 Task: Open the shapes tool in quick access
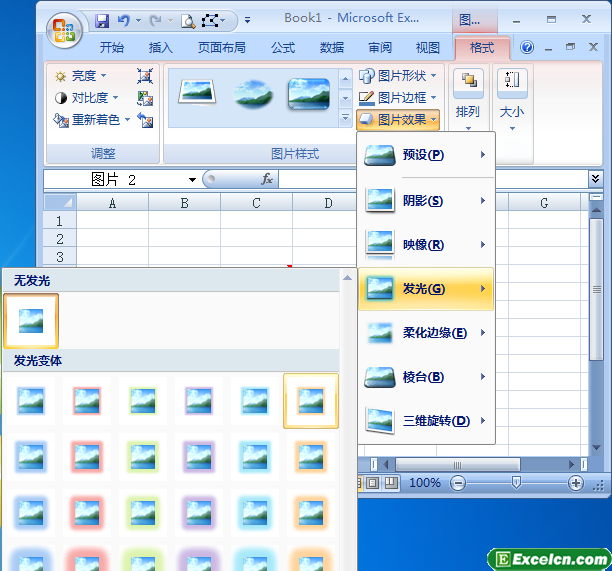pyautogui.click(x=210, y=20)
